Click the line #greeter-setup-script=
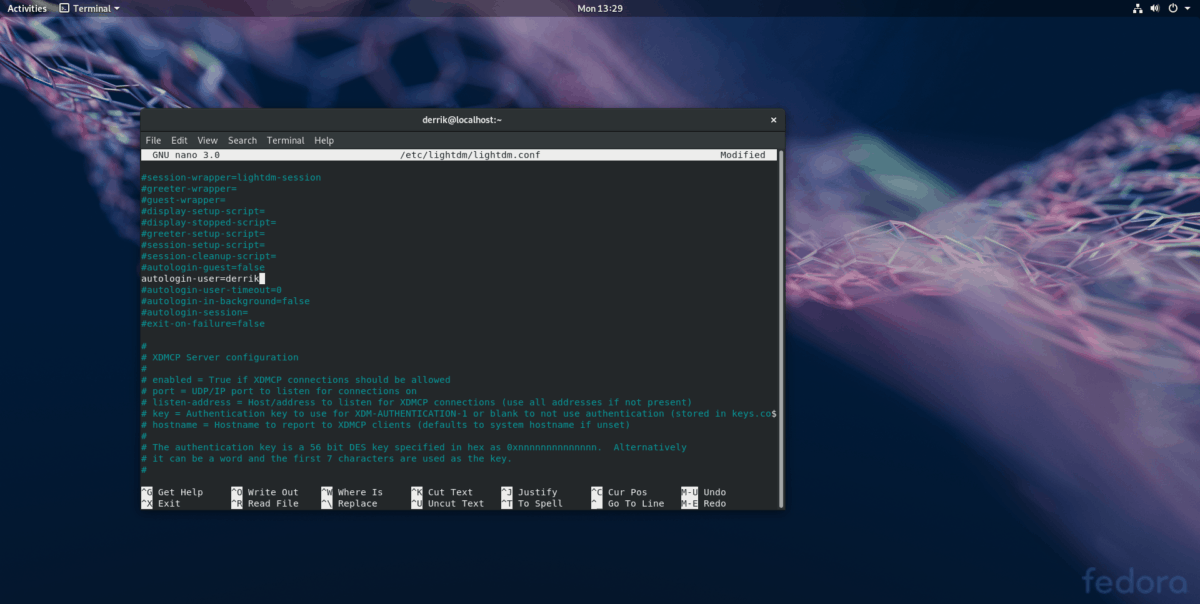 (x=203, y=233)
